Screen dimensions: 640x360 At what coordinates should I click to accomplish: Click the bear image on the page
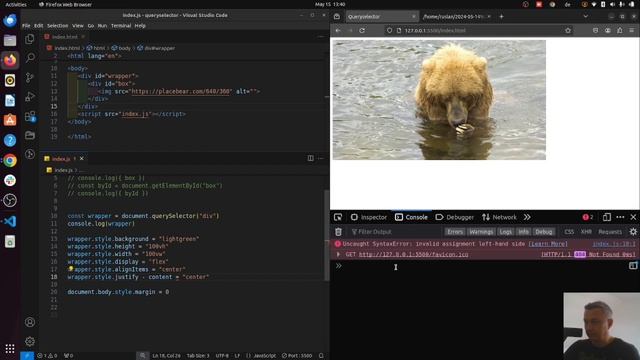click(439, 100)
